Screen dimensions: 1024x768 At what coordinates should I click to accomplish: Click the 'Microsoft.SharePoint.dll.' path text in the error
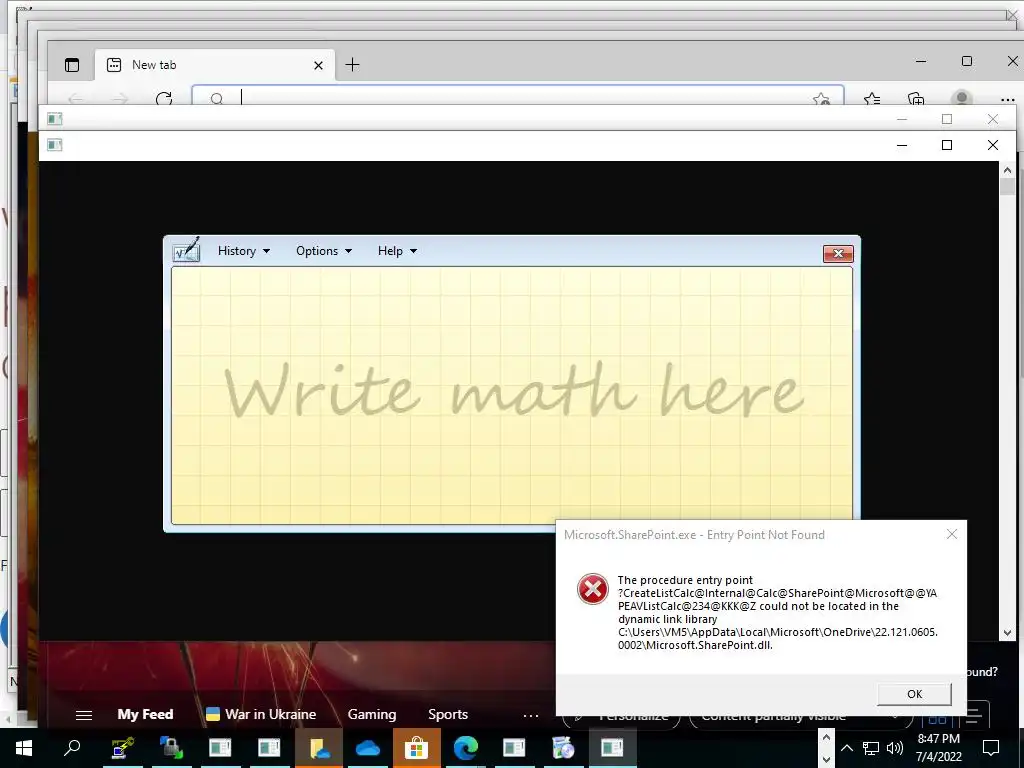pyautogui.click(x=695, y=645)
